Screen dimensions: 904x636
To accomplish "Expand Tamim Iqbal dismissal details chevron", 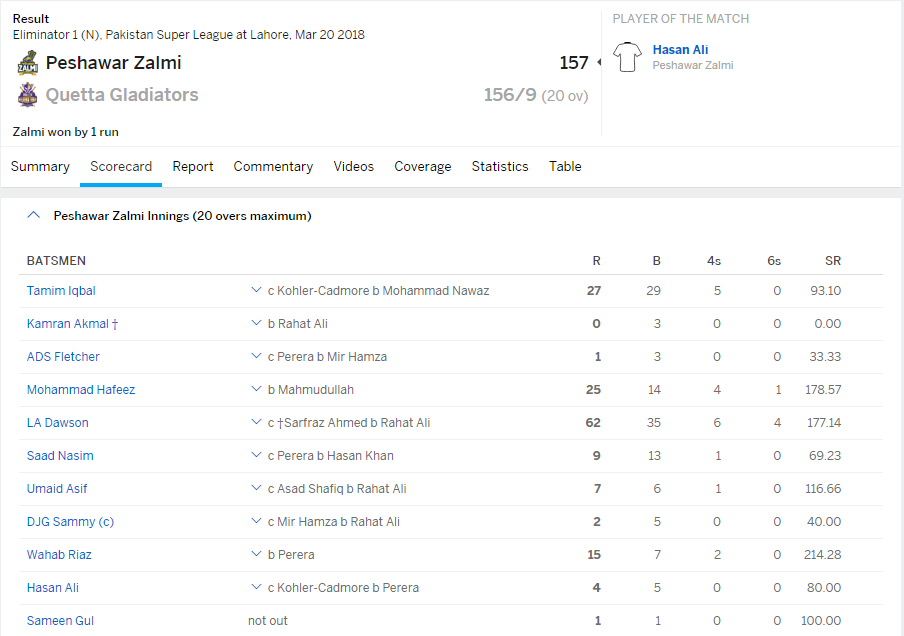I will coord(256,291).
